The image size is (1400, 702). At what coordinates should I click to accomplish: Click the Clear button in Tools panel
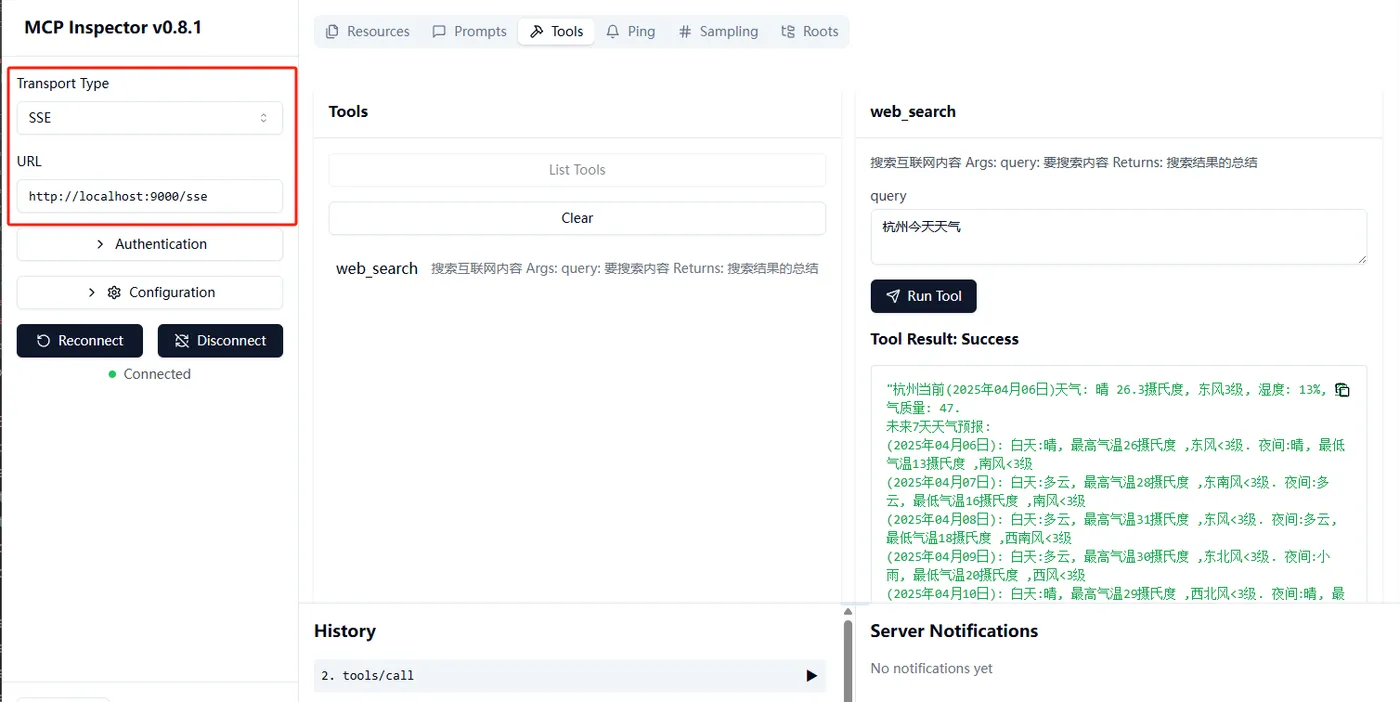(x=577, y=218)
